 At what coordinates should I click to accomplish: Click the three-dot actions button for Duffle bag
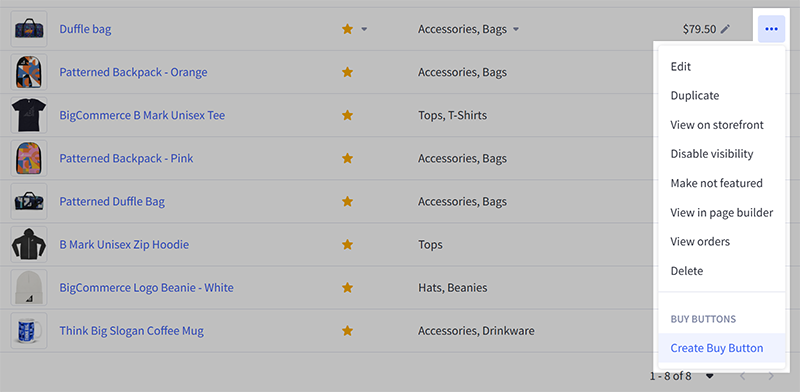pos(771,29)
